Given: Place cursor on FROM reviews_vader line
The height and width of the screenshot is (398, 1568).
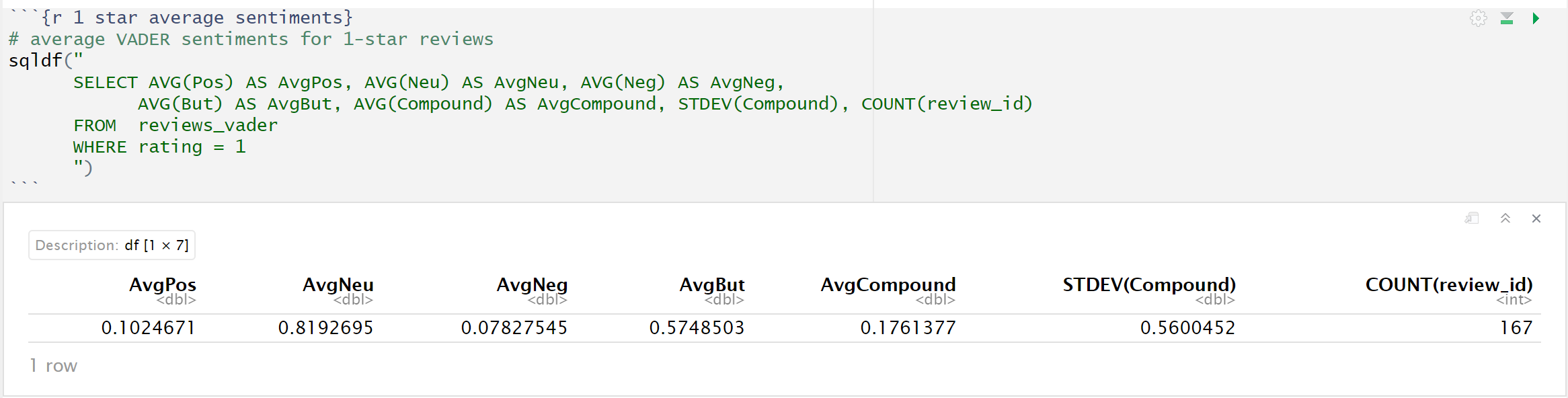Looking at the screenshot, I should [x=175, y=125].
